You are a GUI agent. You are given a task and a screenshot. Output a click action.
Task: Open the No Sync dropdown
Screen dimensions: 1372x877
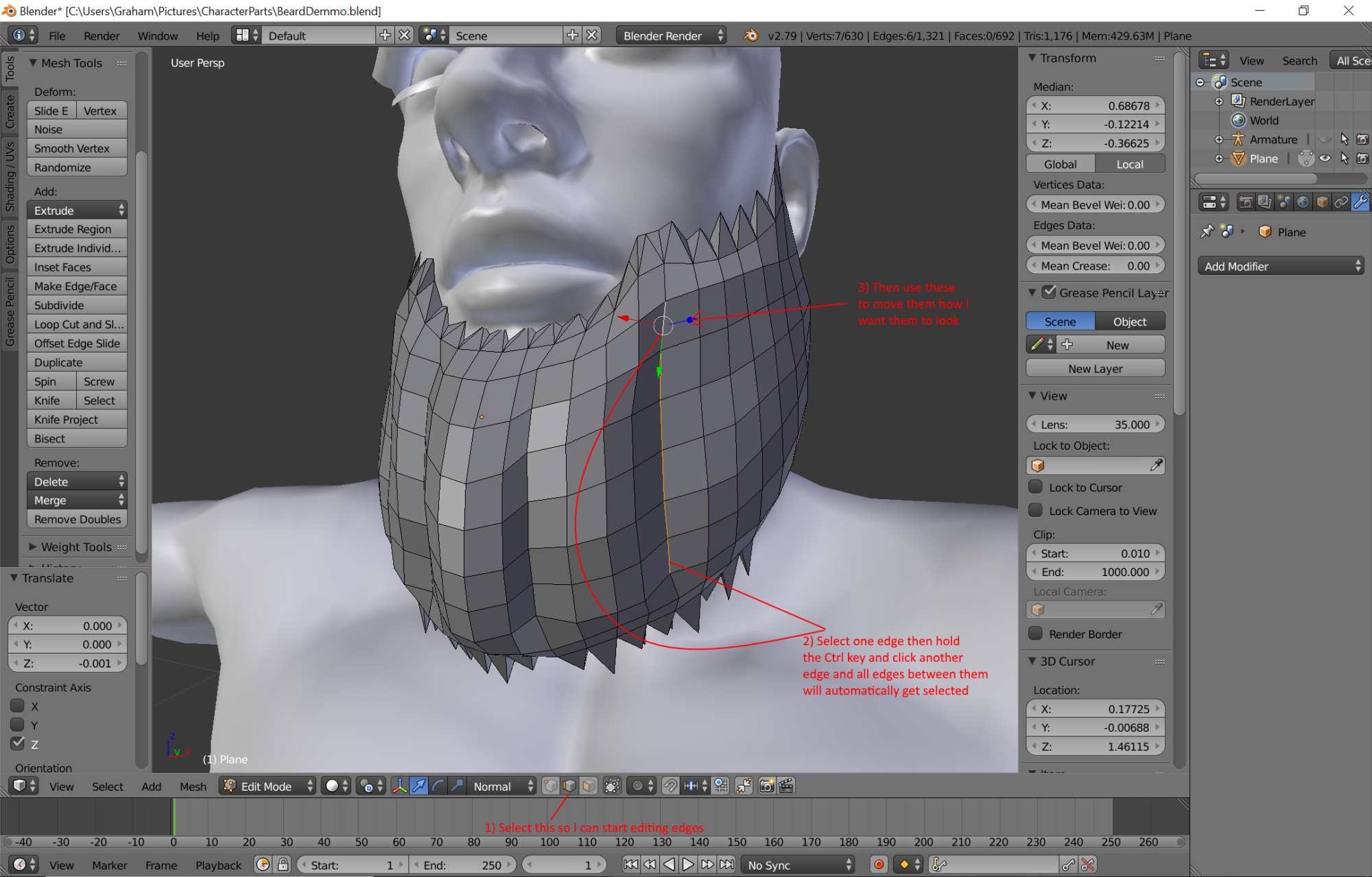click(x=798, y=865)
